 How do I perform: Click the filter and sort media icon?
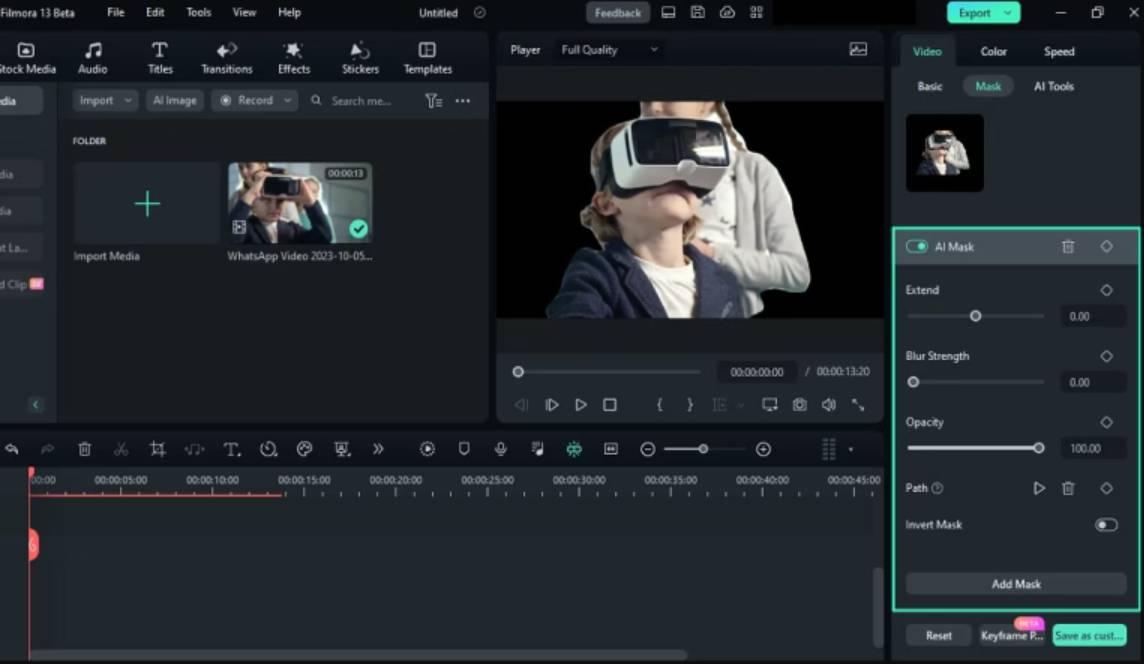(x=433, y=101)
